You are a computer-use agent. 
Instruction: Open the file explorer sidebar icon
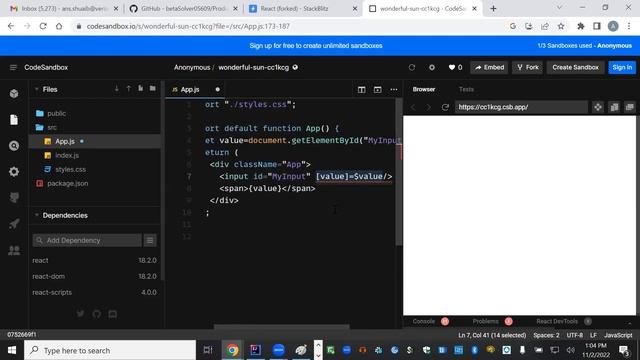coord(14,120)
